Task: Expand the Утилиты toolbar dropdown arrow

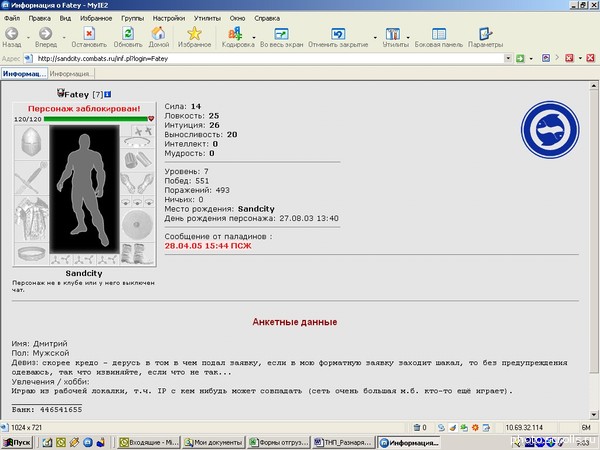Action: 408,38
